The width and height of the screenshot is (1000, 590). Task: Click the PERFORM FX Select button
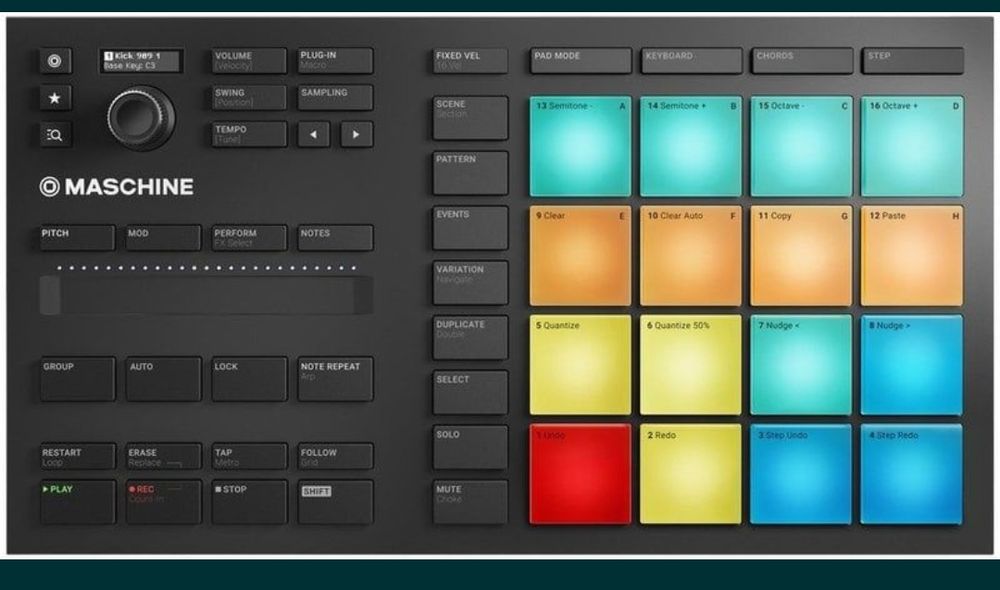pyautogui.click(x=249, y=238)
